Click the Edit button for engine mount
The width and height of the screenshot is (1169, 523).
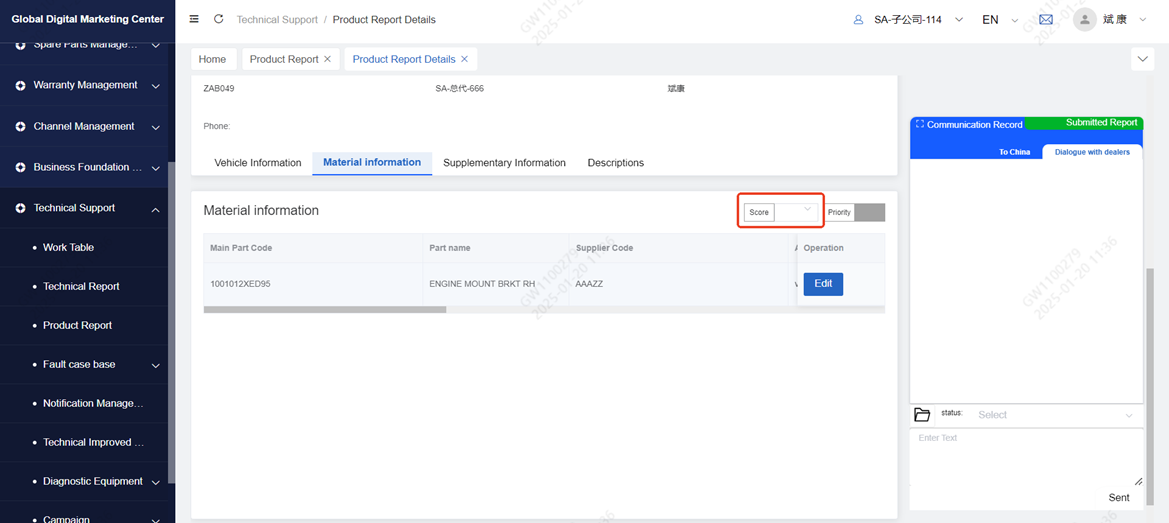[x=823, y=284]
